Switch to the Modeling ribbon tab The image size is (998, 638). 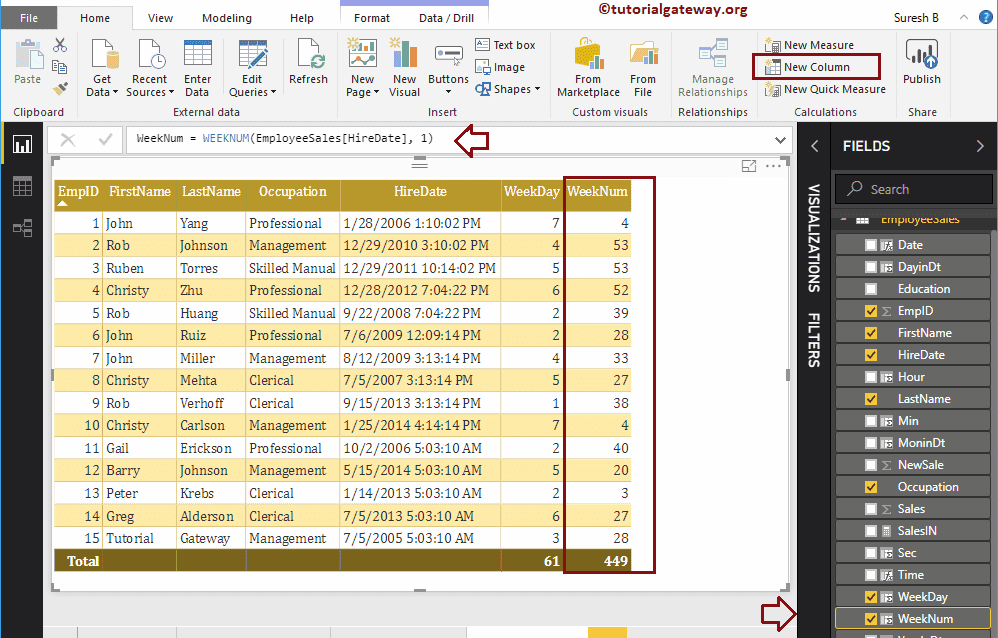coord(227,18)
